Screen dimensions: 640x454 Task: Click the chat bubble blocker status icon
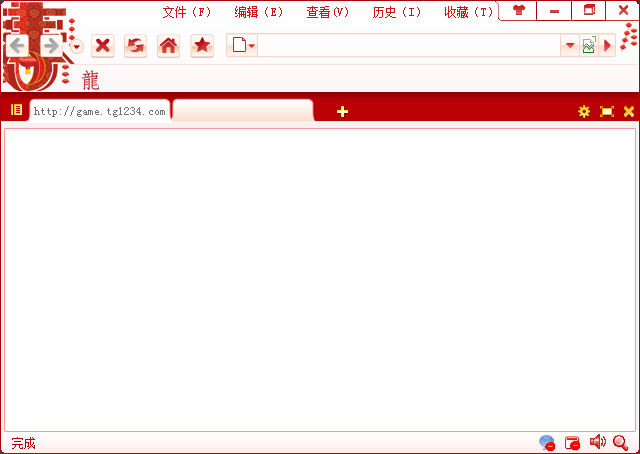(x=547, y=443)
